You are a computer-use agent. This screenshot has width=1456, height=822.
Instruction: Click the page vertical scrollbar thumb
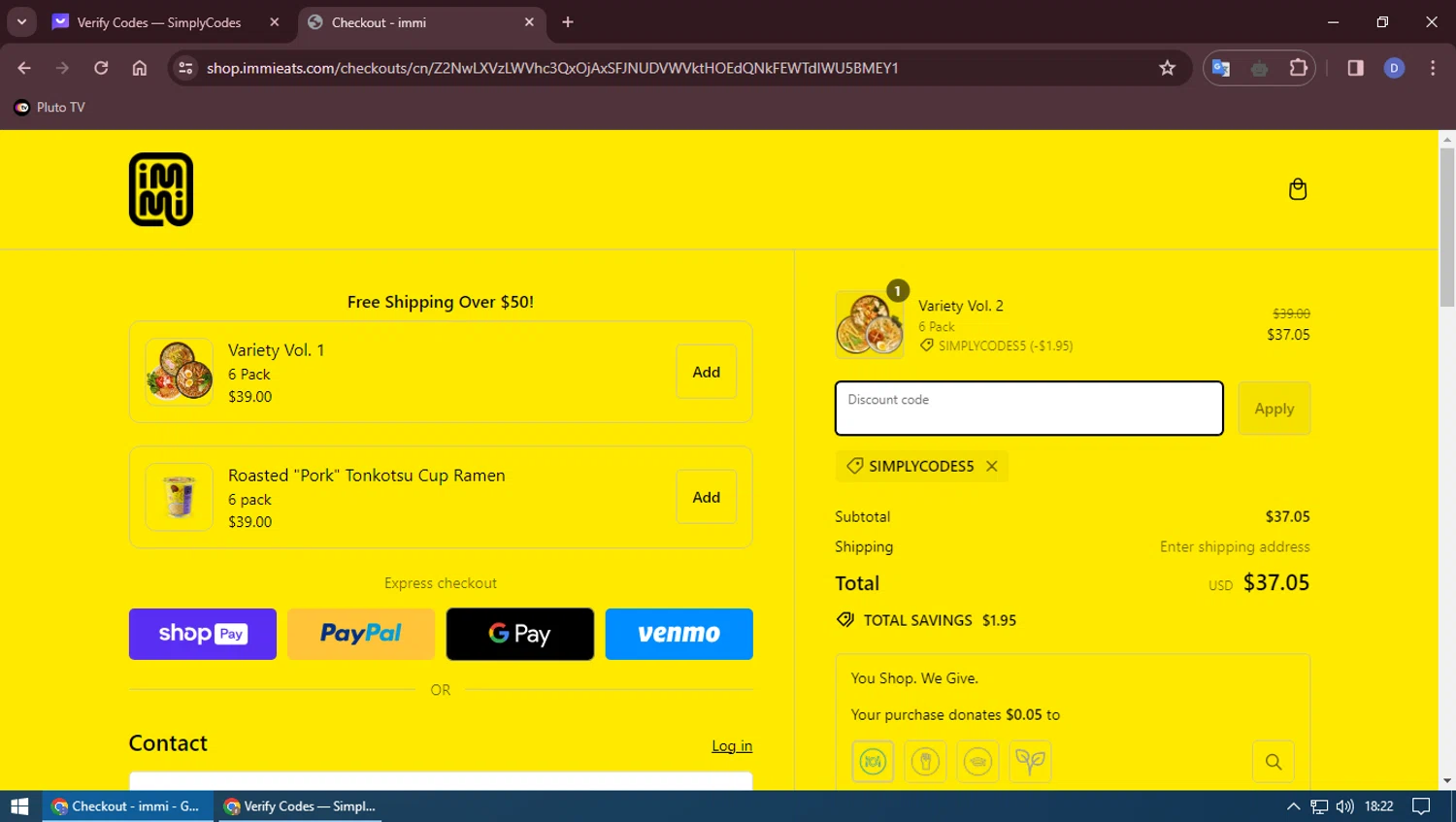[x=1447, y=228]
